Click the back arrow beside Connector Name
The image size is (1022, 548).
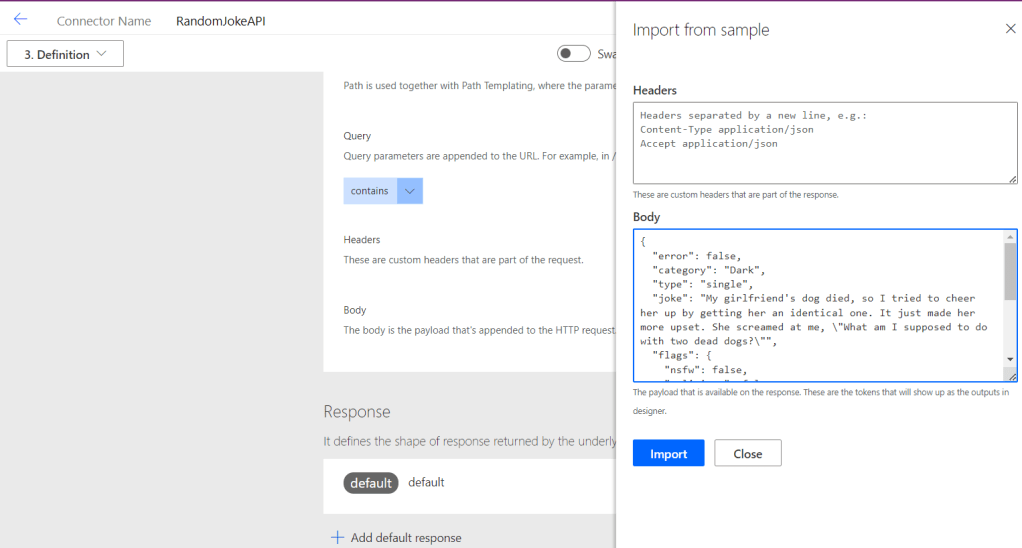[x=20, y=20]
